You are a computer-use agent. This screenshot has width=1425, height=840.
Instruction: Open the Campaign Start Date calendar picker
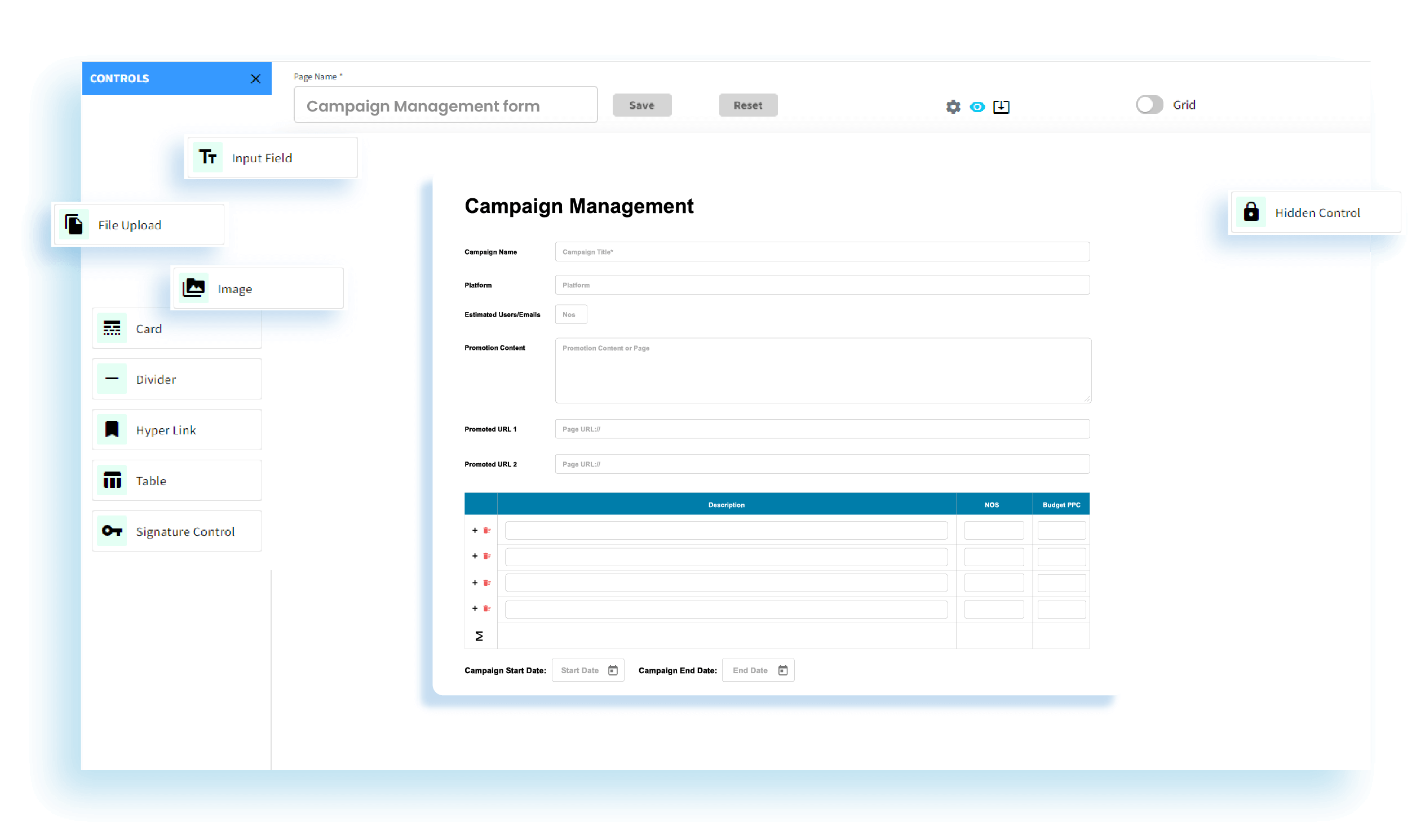(612, 670)
